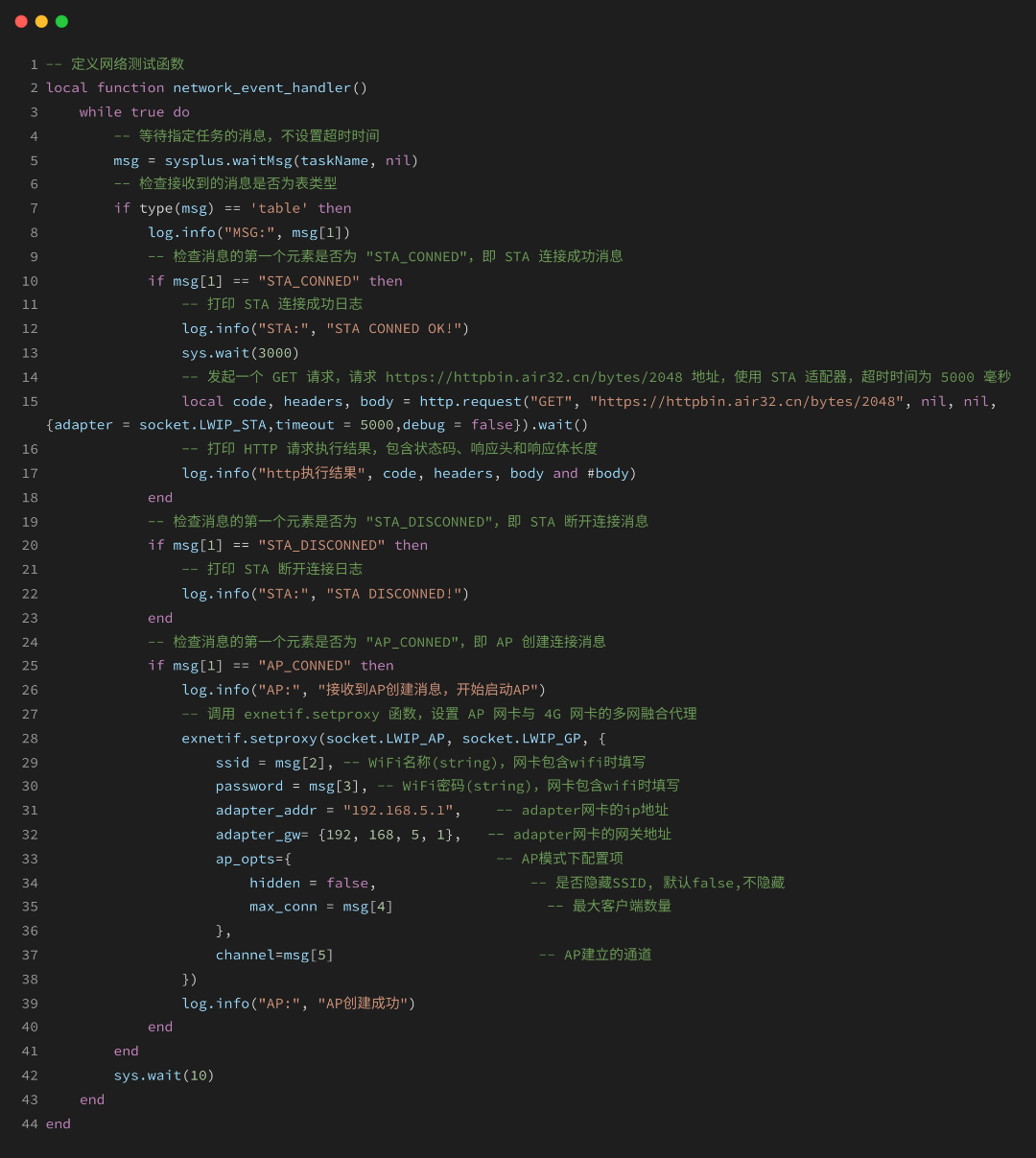
Task: Click the "192.168.5.1" adapter address string
Action: click(x=397, y=810)
